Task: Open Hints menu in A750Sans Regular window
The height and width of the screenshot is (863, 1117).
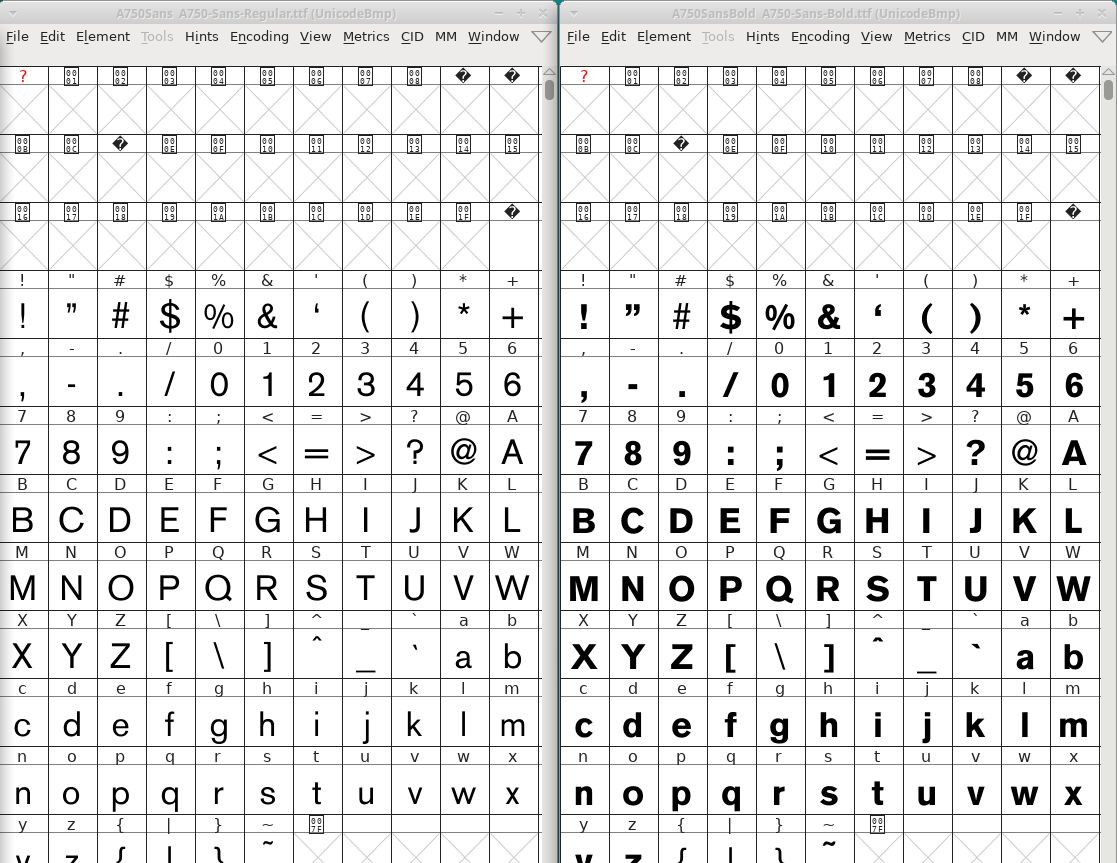Action: pos(202,36)
